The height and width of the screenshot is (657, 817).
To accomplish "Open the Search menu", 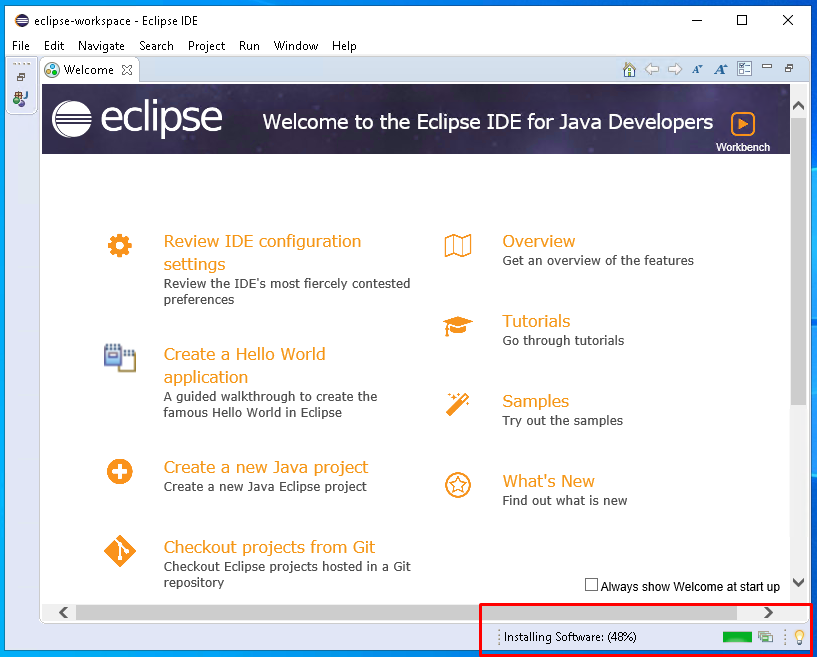I will pyautogui.click(x=156, y=46).
